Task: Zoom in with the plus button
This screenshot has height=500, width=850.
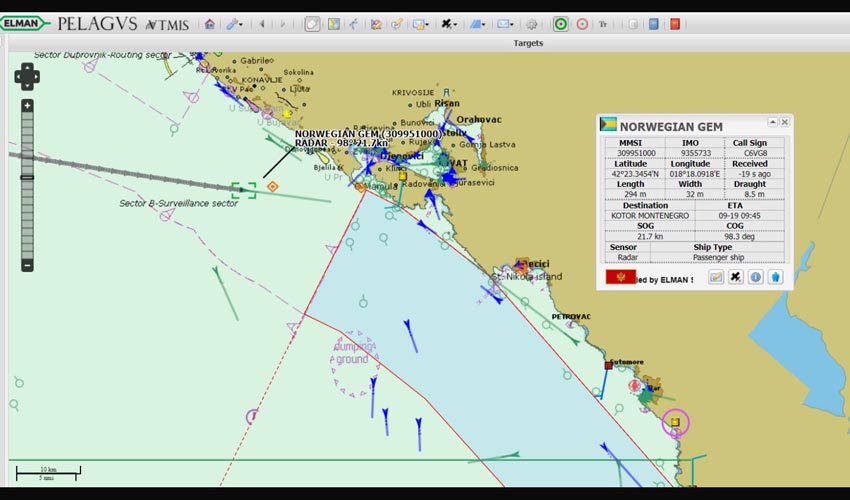Action: pyautogui.click(x=27, y=105)
